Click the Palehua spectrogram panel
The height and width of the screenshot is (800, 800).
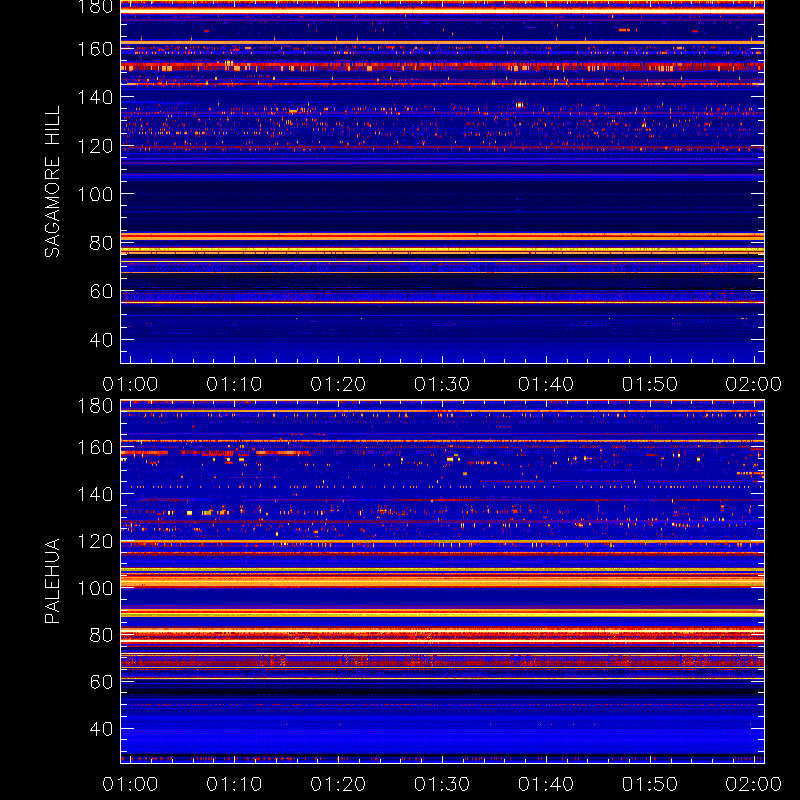442,582
